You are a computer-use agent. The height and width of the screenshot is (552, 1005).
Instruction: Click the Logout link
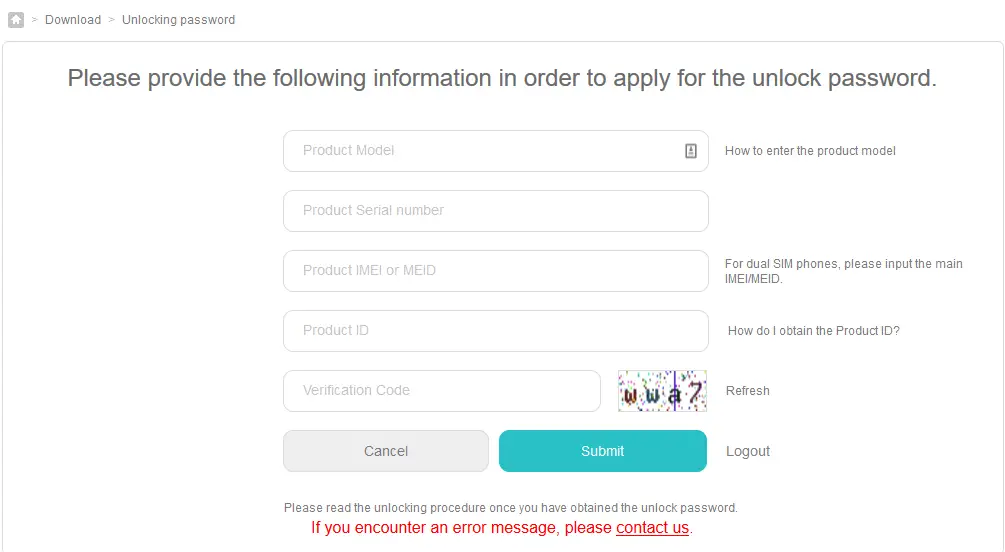(x=747, y=451)
